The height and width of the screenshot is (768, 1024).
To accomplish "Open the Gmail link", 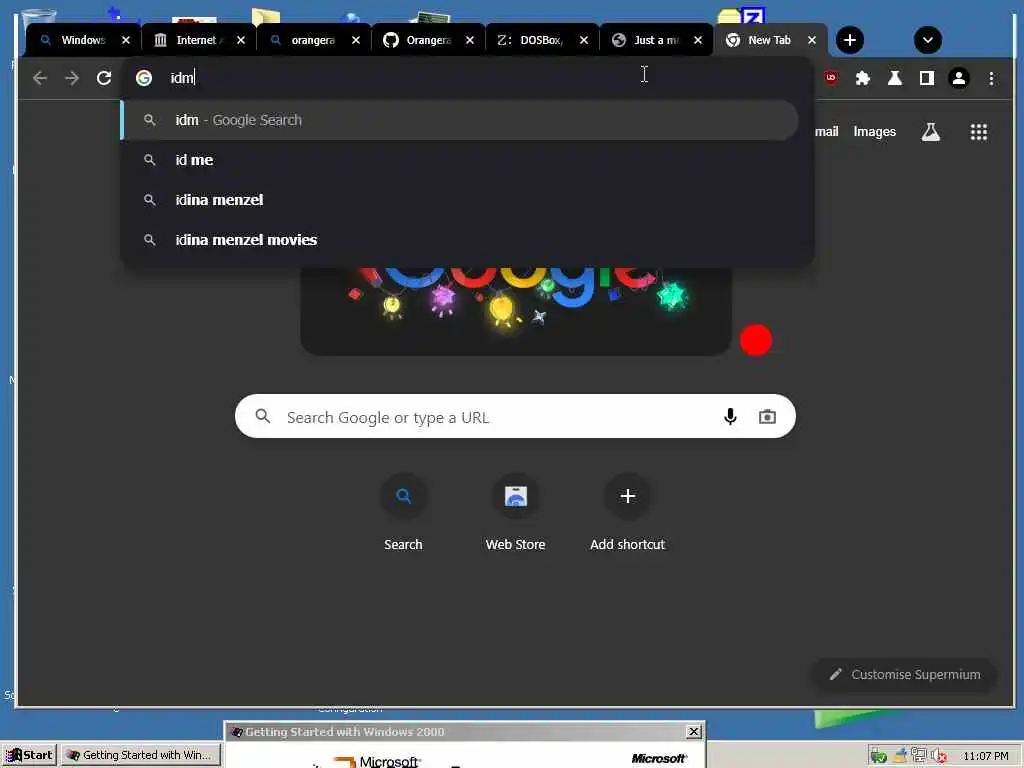I will click(x=827, y=132).
